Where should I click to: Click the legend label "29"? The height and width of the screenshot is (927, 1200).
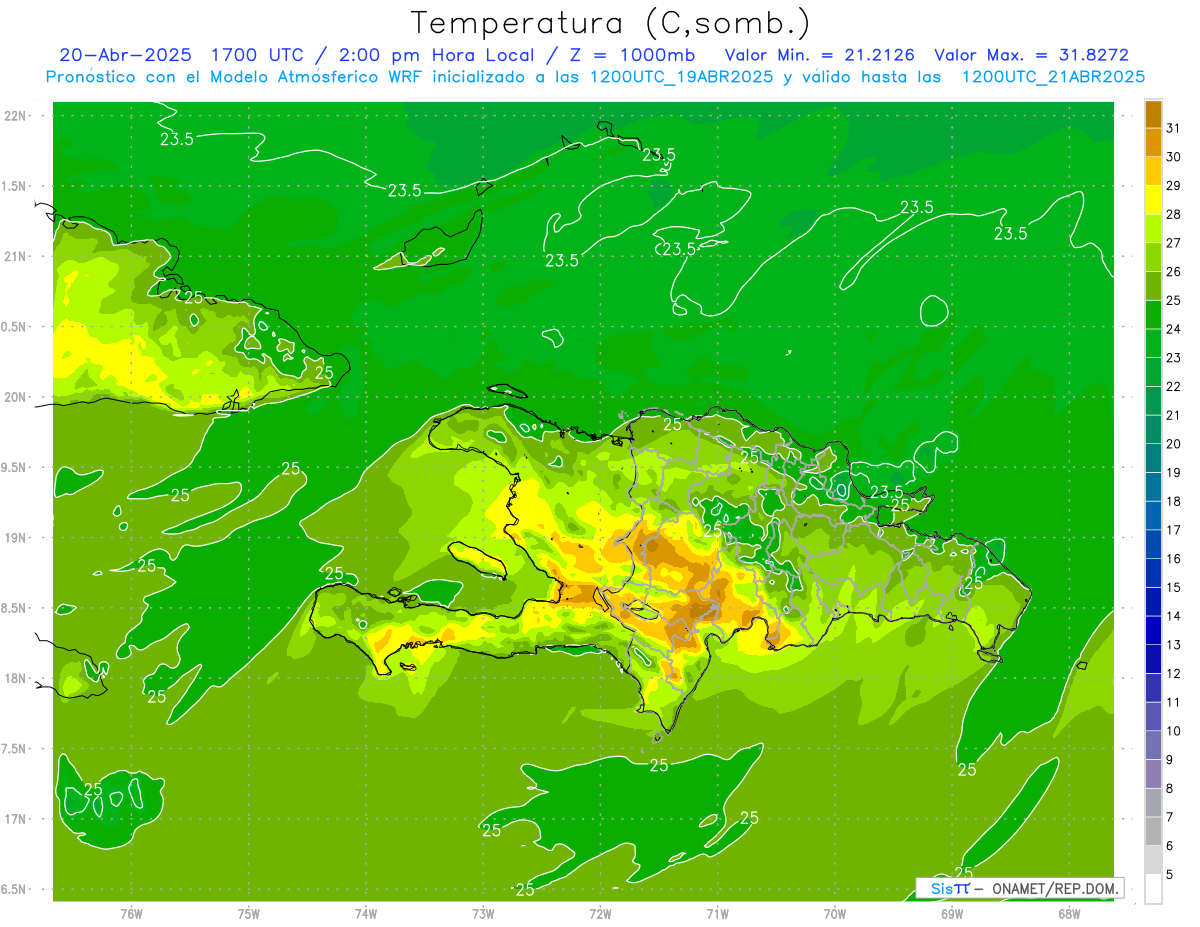click(x=1174, y=186)
